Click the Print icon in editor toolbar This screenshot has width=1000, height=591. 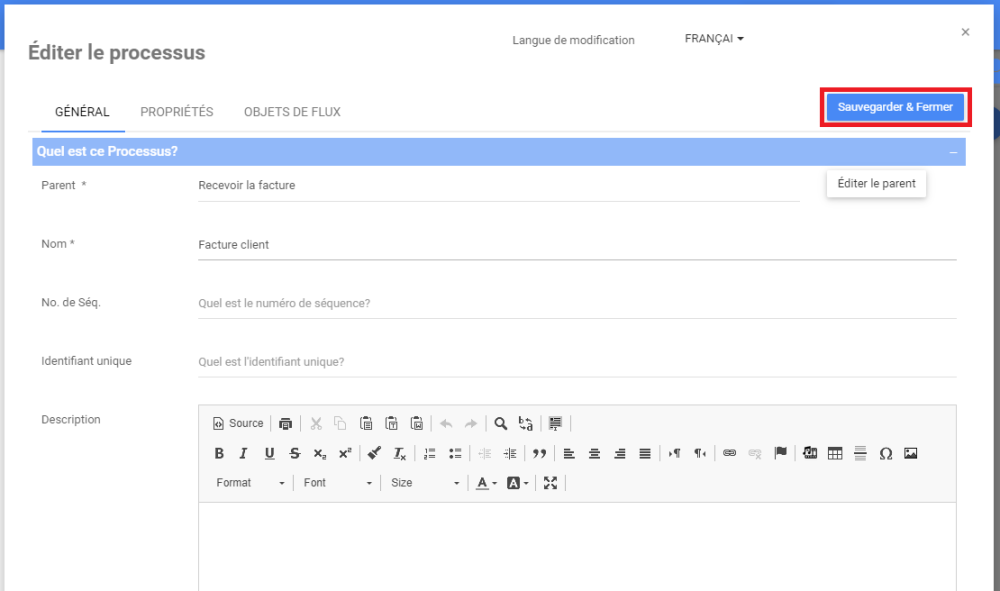coord(285,423)
